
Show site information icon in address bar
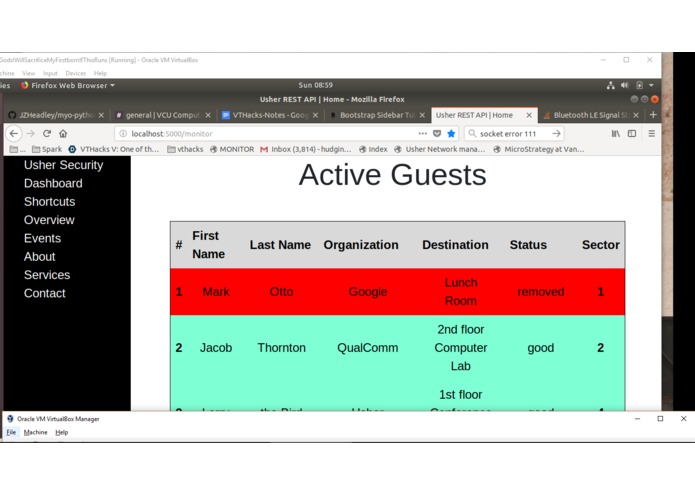point(123,133)
